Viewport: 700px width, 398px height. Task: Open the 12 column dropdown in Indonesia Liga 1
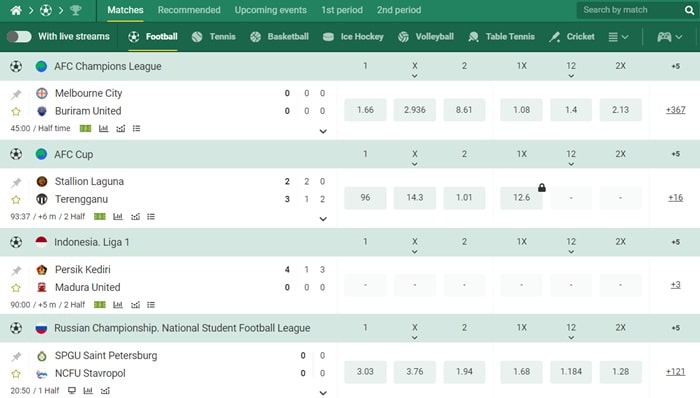coord(571,252)
